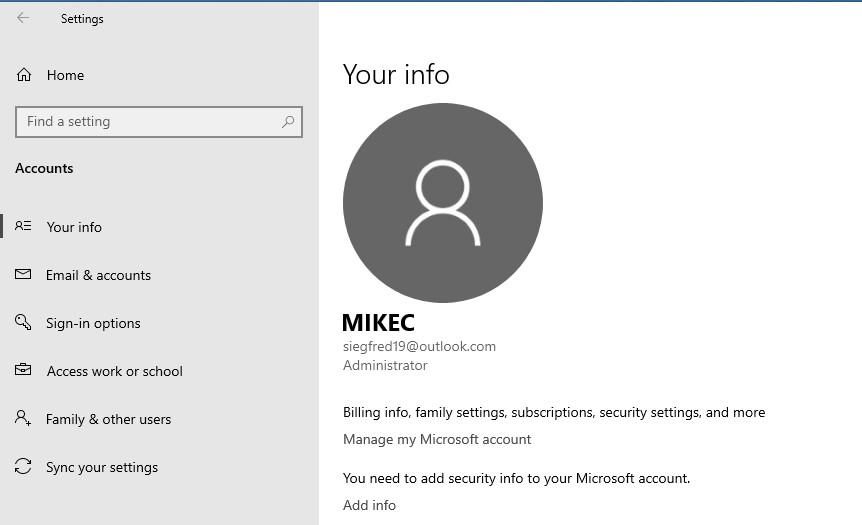The image size is (862, 525).
Task: Click the Add info link
Action: click(369, 505)
